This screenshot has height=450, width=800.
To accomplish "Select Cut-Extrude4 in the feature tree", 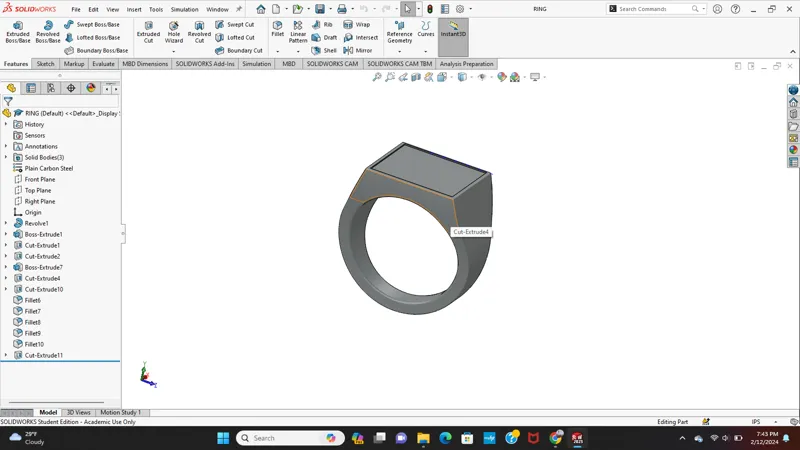I will [x=42, y=278].
